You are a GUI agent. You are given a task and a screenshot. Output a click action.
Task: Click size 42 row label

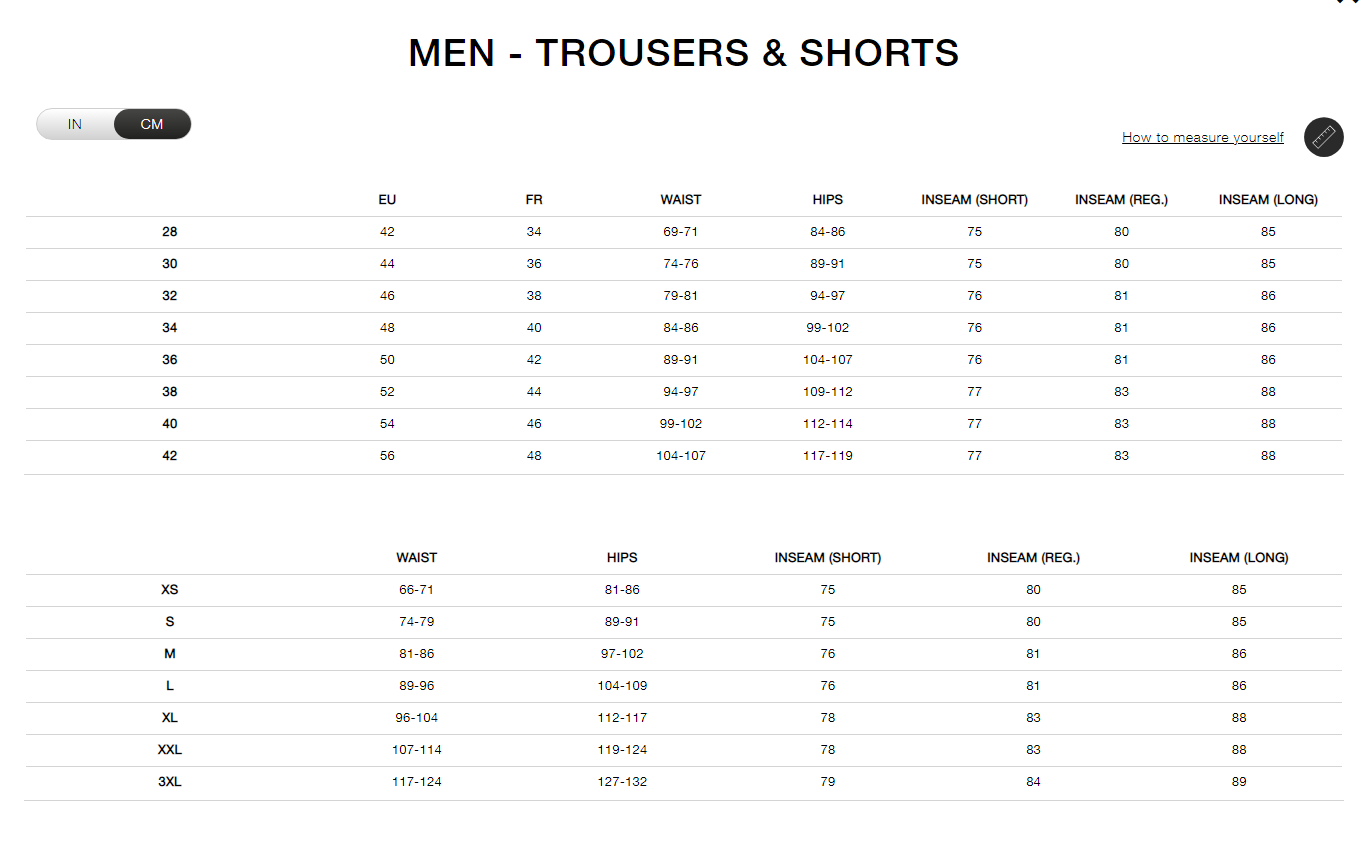(x=170, y=456)
